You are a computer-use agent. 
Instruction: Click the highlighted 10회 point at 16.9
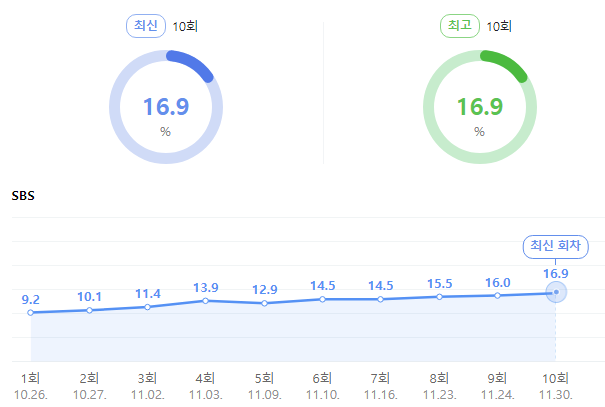point(556,292)
